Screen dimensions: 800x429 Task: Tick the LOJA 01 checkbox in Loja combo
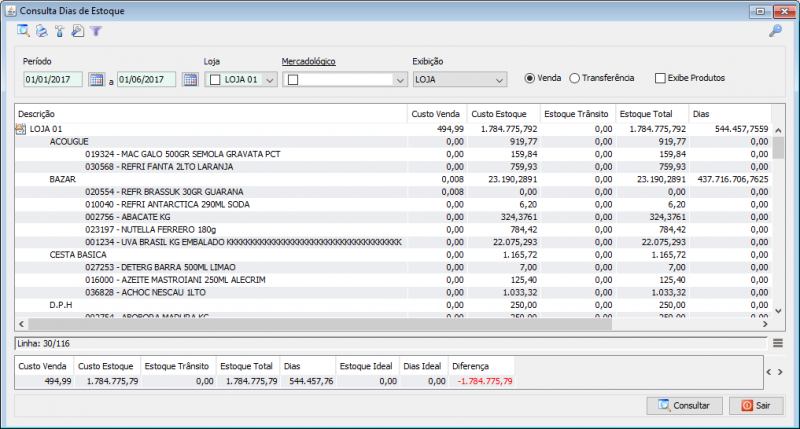(x=215, y=80)
